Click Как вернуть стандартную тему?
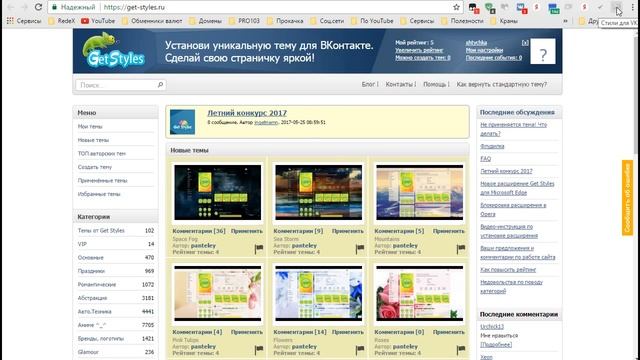The height and width of the screenshot is (360, 640). (502, 84)
